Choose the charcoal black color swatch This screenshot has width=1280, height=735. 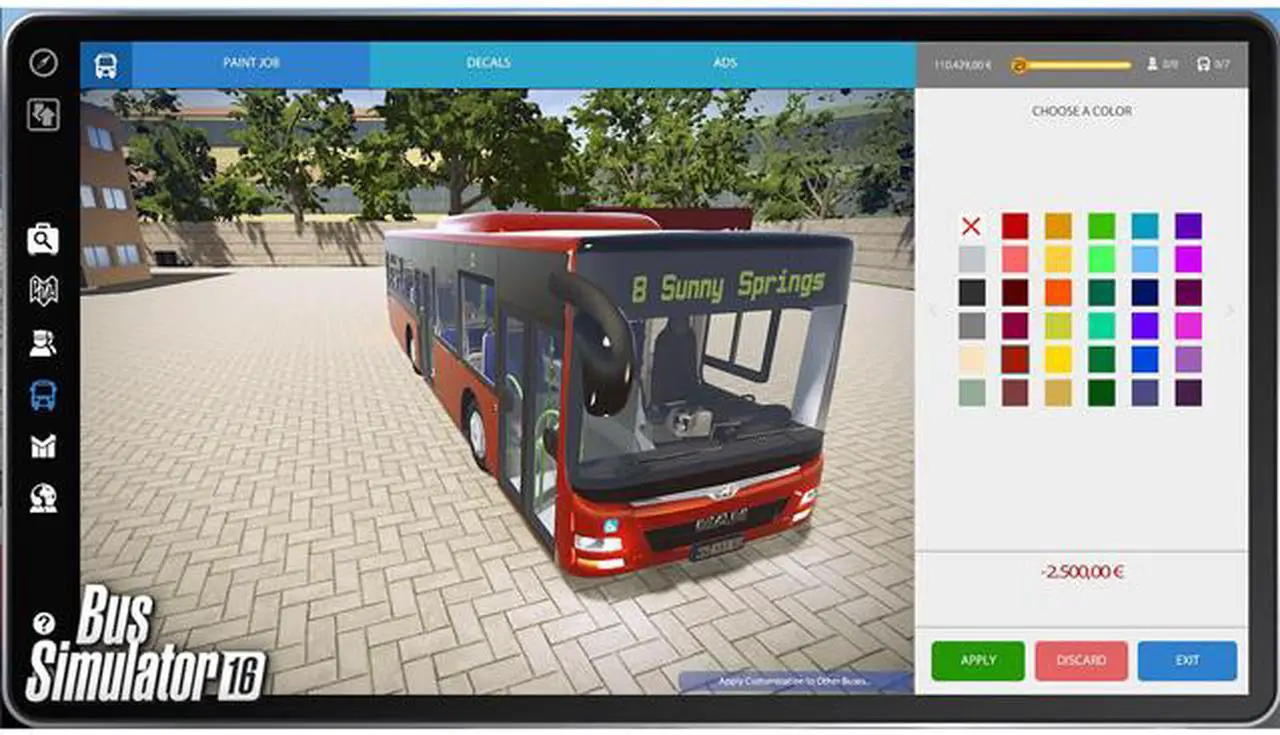(x=971, y=292)
